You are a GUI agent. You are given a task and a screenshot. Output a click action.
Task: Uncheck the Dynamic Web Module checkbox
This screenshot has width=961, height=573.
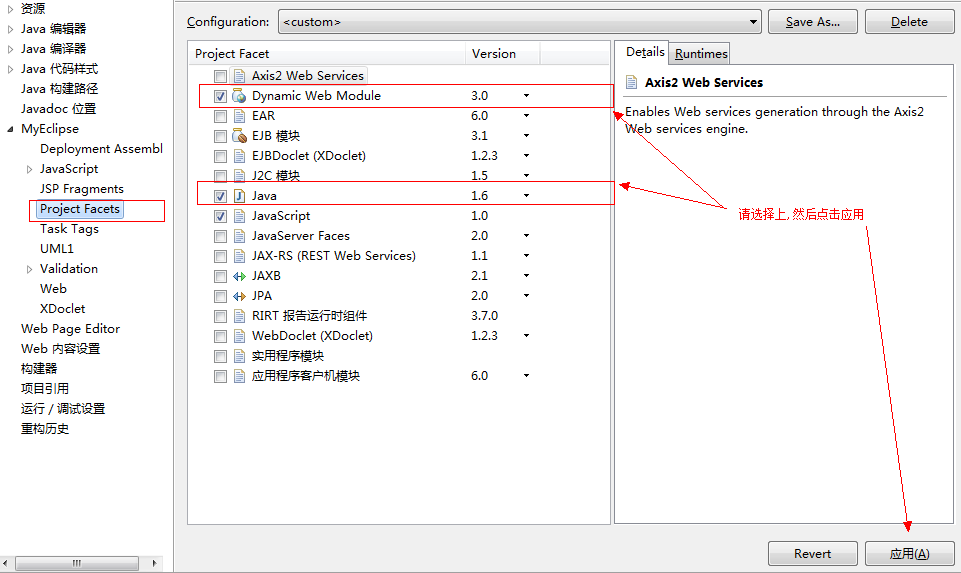tap(220, 96)
